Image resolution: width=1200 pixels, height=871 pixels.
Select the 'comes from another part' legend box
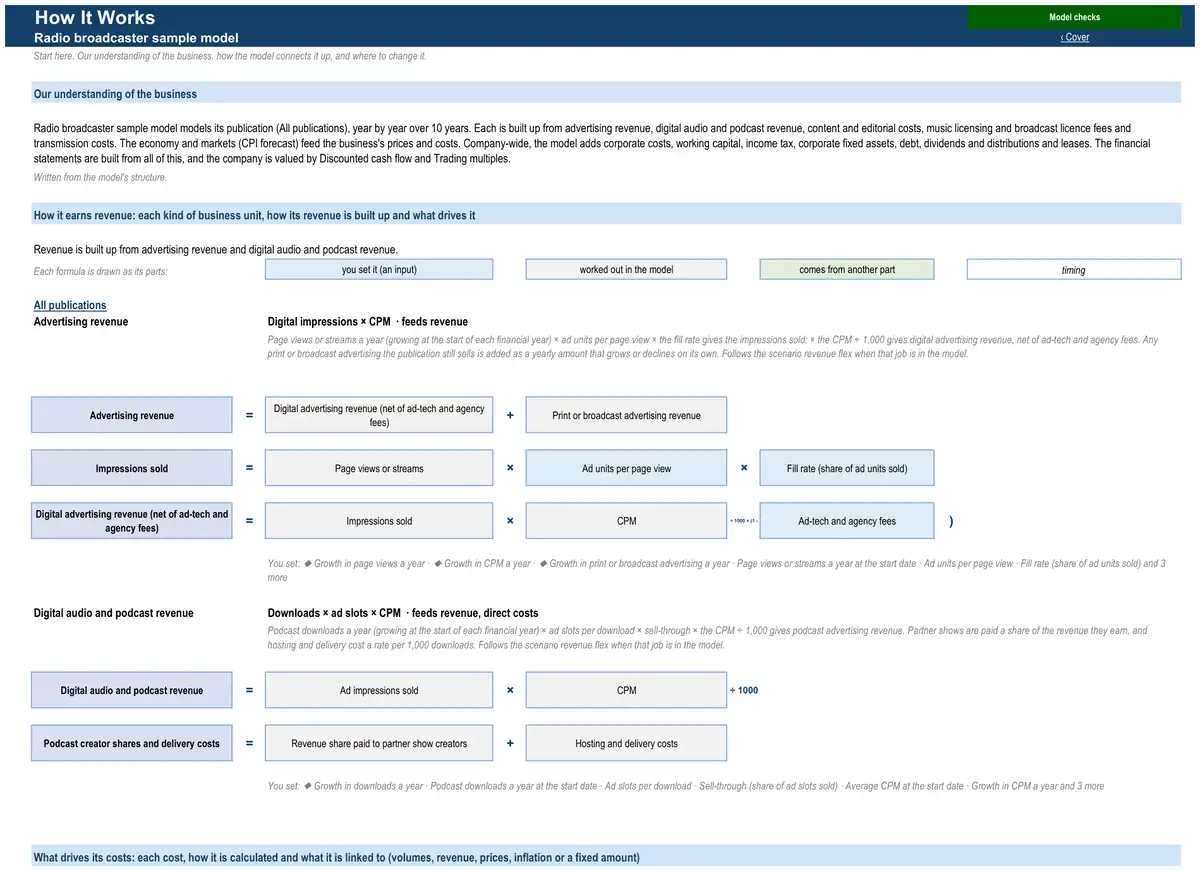coord(847,269)
